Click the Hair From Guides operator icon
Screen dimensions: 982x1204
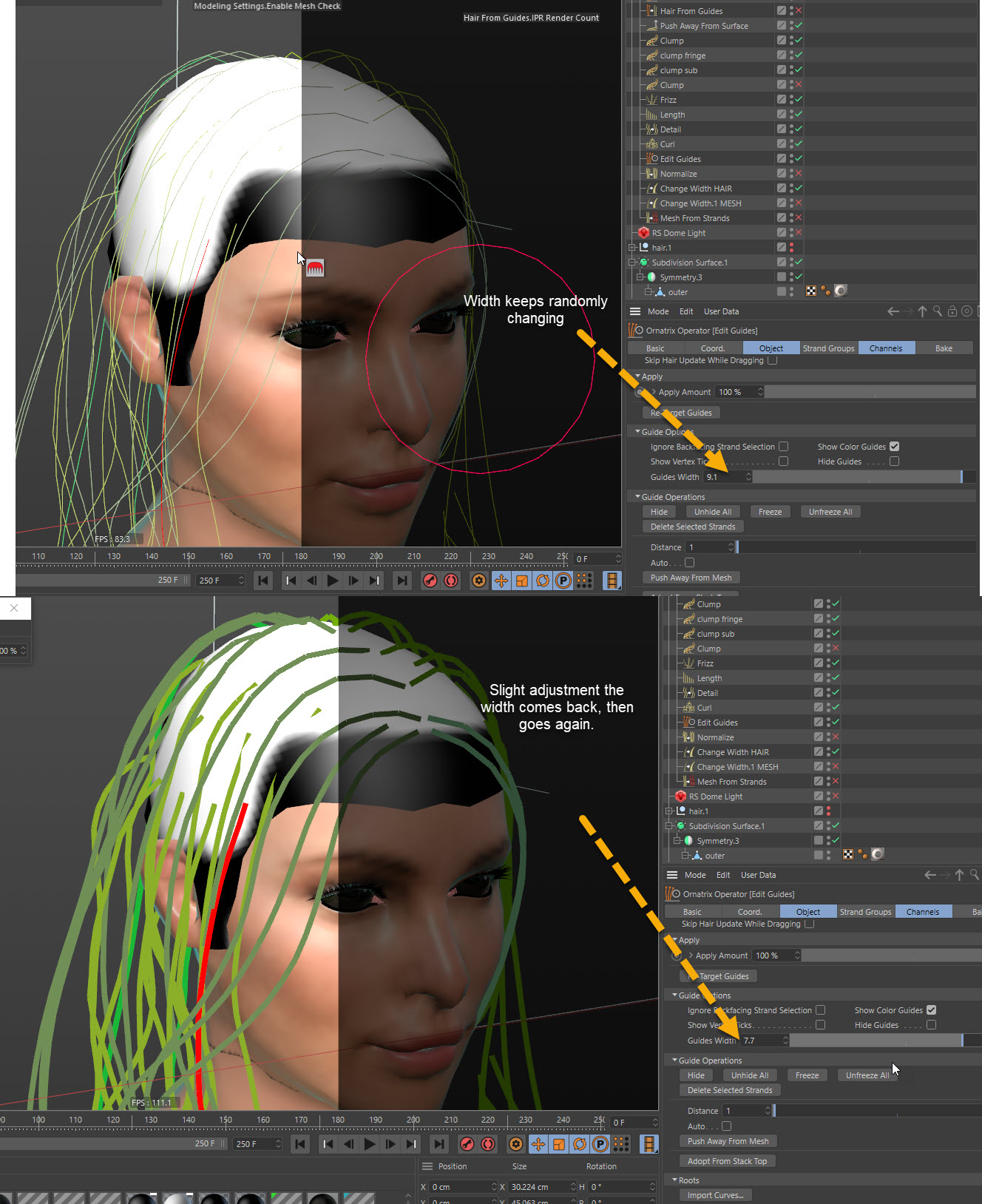click(651, 11)
